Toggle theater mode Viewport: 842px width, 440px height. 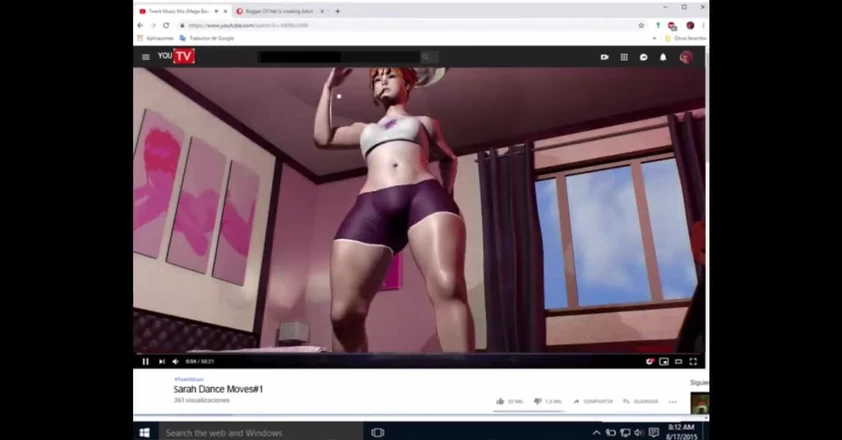[679, 362]
